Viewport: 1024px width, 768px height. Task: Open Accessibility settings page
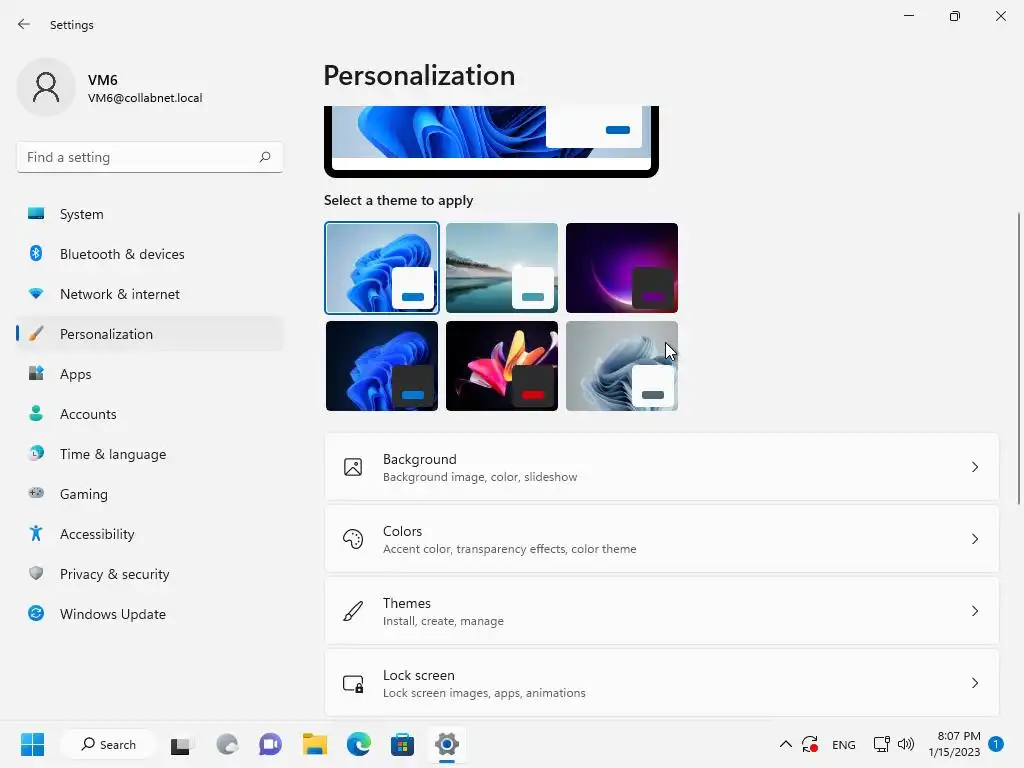(150, 534)
